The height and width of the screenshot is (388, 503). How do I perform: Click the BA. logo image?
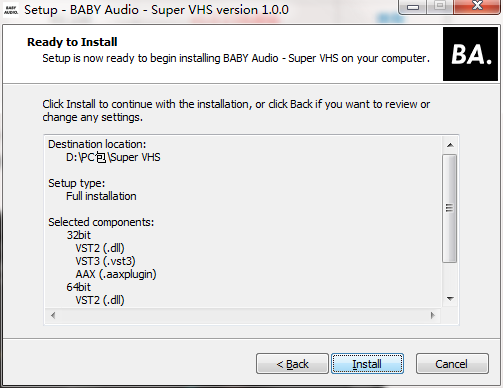click(470, 54)
